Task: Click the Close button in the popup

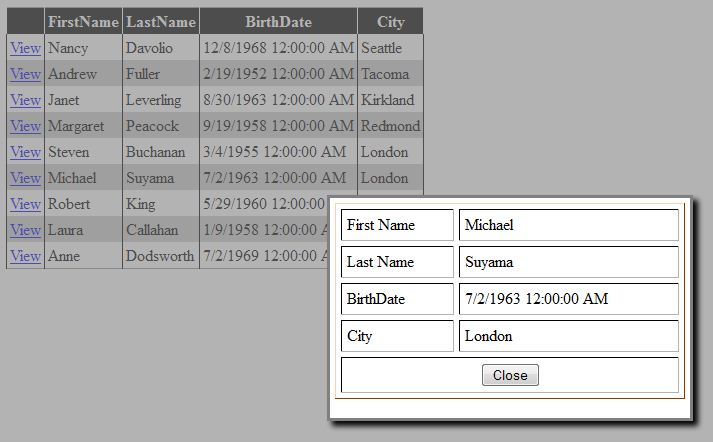Action: click(510, 375)
